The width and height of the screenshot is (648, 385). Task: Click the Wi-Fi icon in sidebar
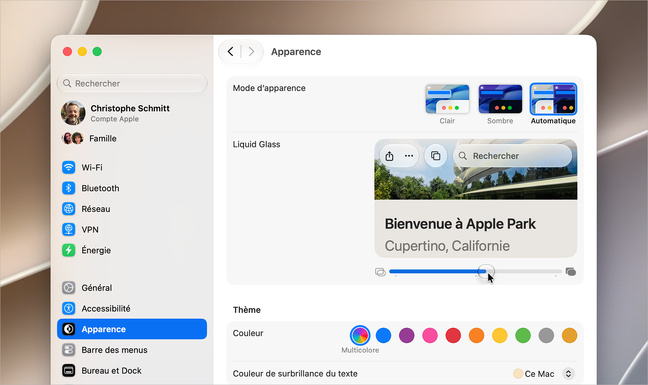click(69, 167)
